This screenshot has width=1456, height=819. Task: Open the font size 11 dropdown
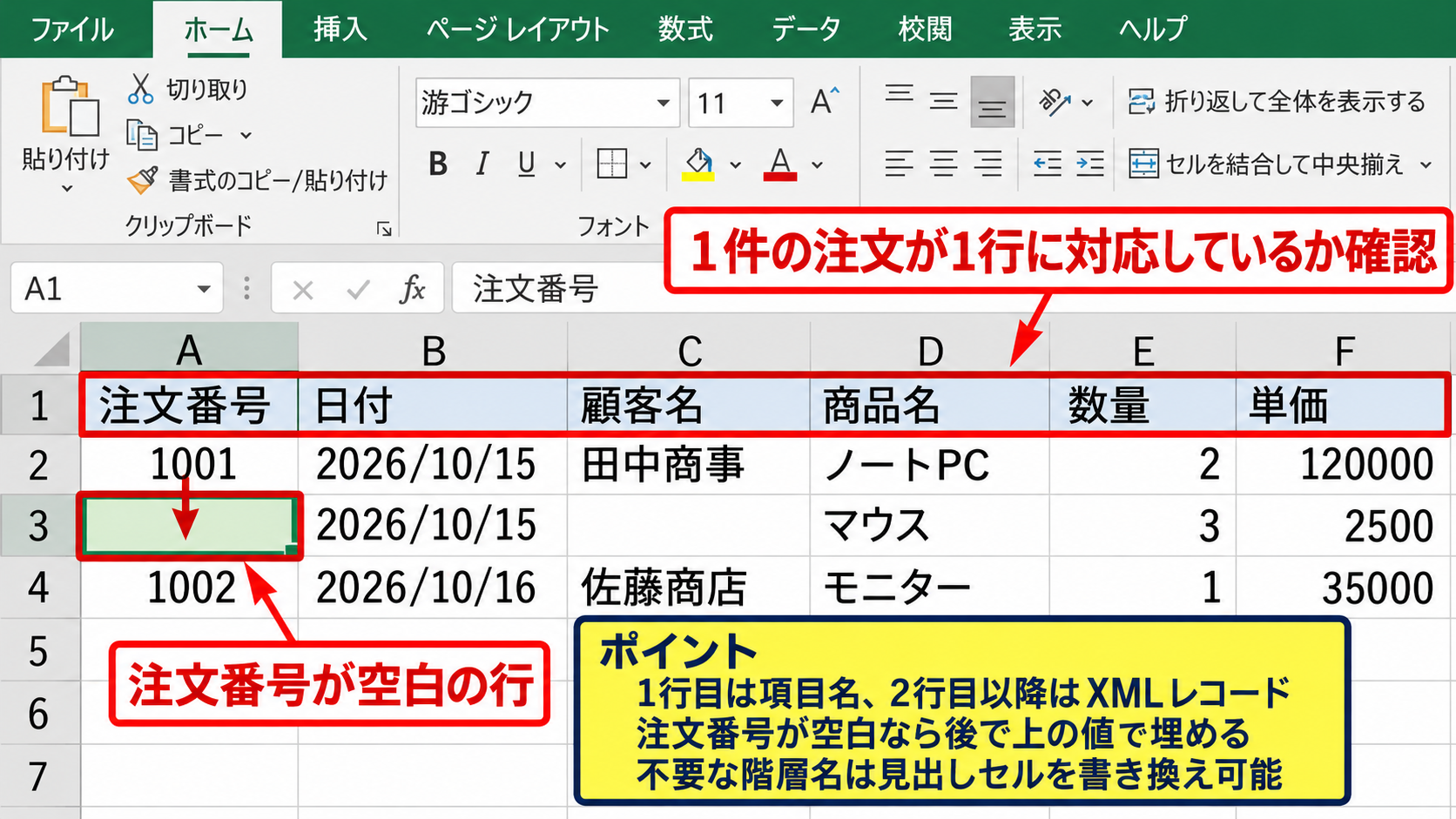pyautogui.click(x=777, y=103)
